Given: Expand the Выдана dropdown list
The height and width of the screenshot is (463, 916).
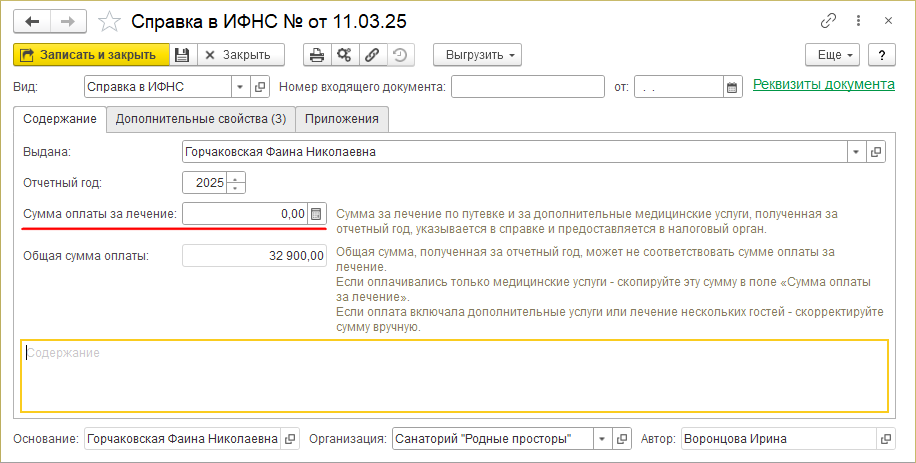Looking at the screenshot, I should [x=856, y=152].
